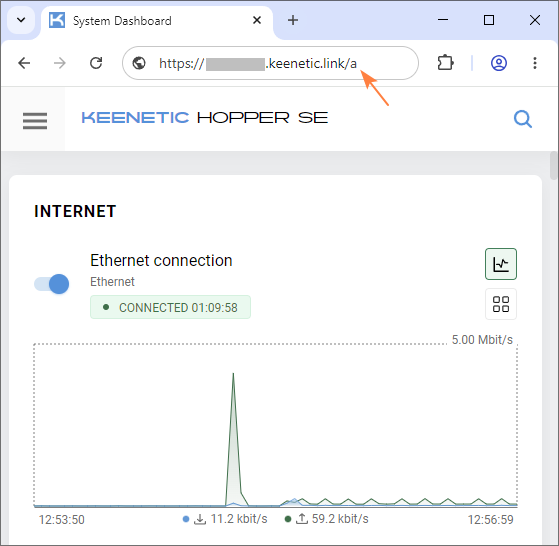Reload the System Dashboard page
This screenshot has width=559, height=546.
(96, 63)
